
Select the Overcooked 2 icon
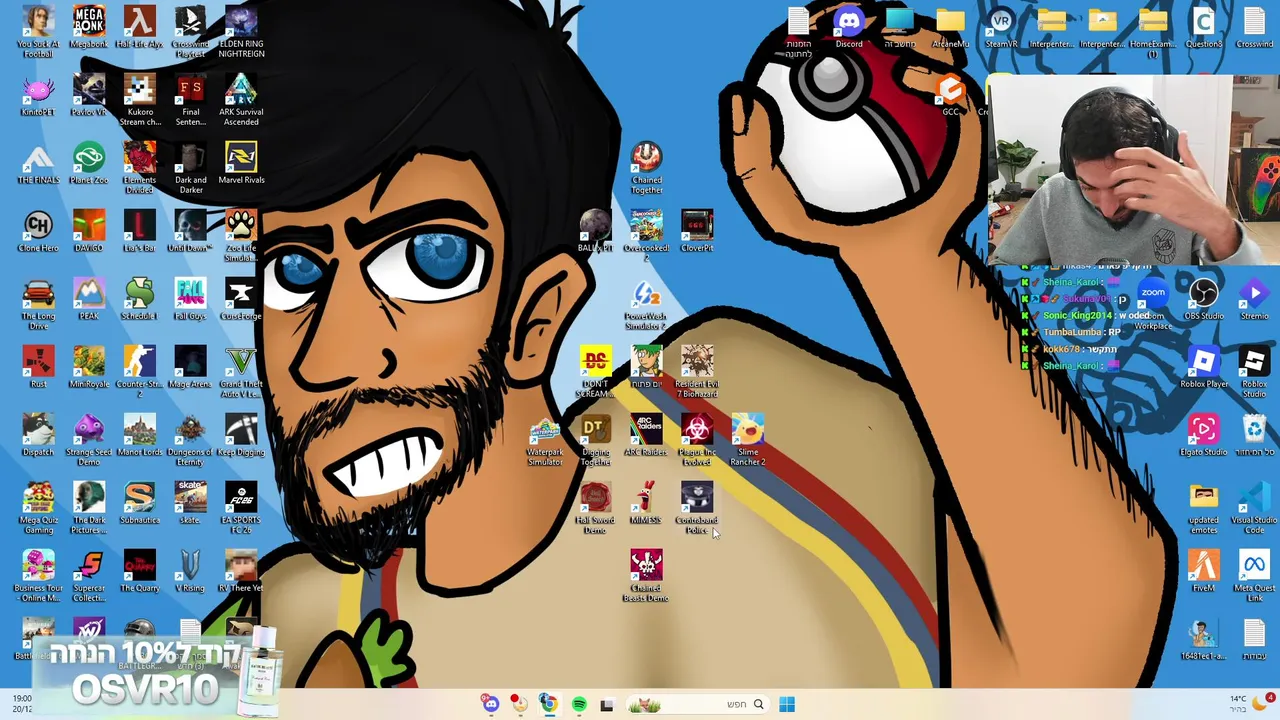[x=646, y=236]
